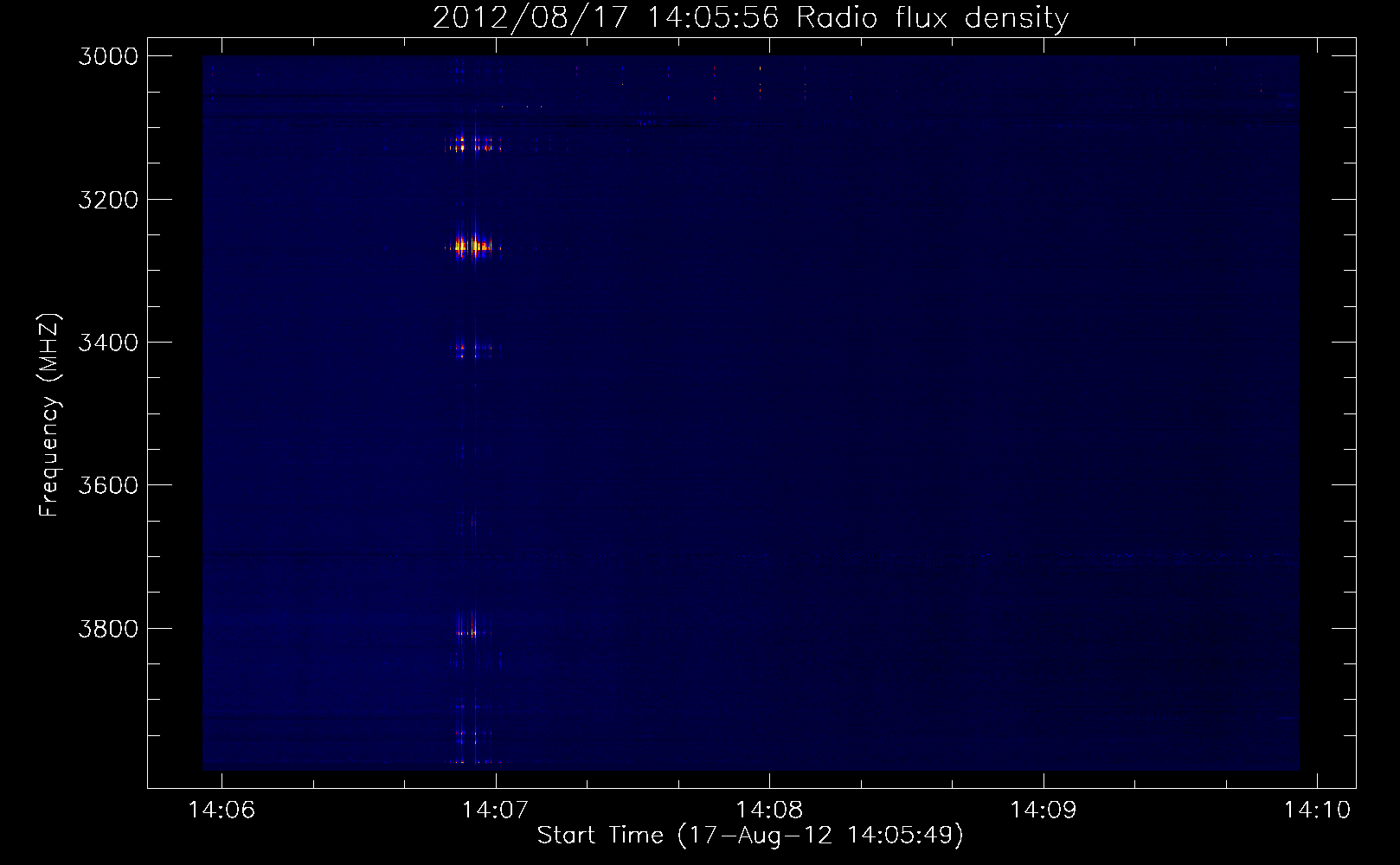Viewport: 1400px width, 865px height.
Task: Click the 14:10 time tick label
Action: click(x=1317, y=810)
